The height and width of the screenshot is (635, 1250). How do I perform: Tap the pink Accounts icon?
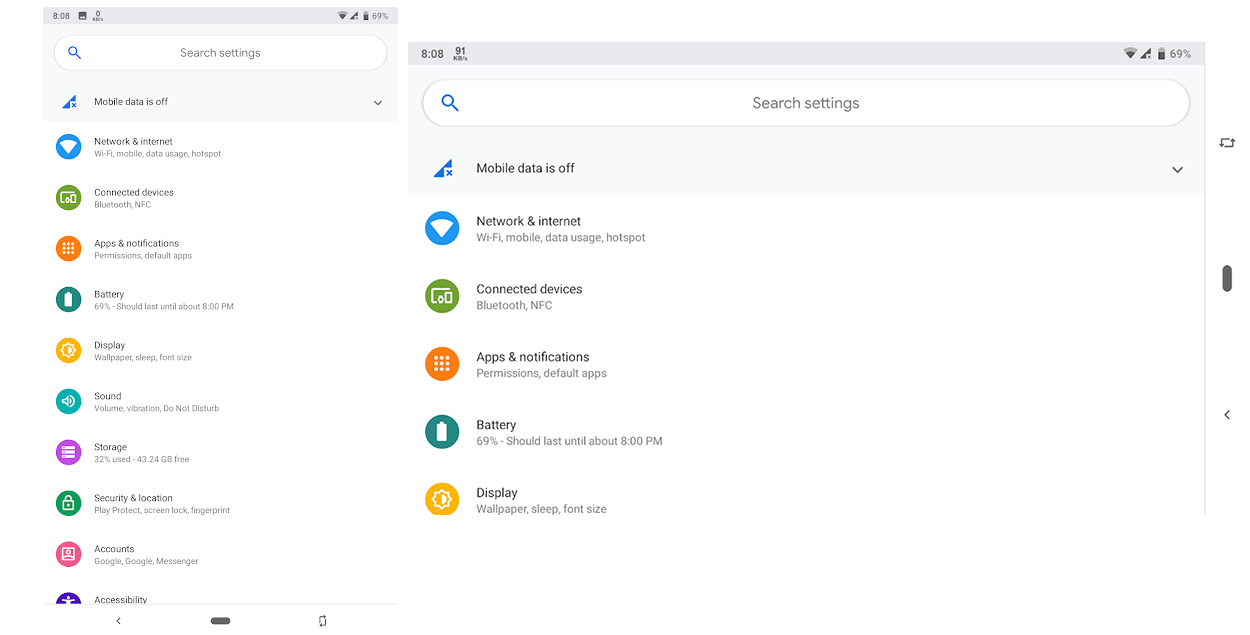pos(68,554)
